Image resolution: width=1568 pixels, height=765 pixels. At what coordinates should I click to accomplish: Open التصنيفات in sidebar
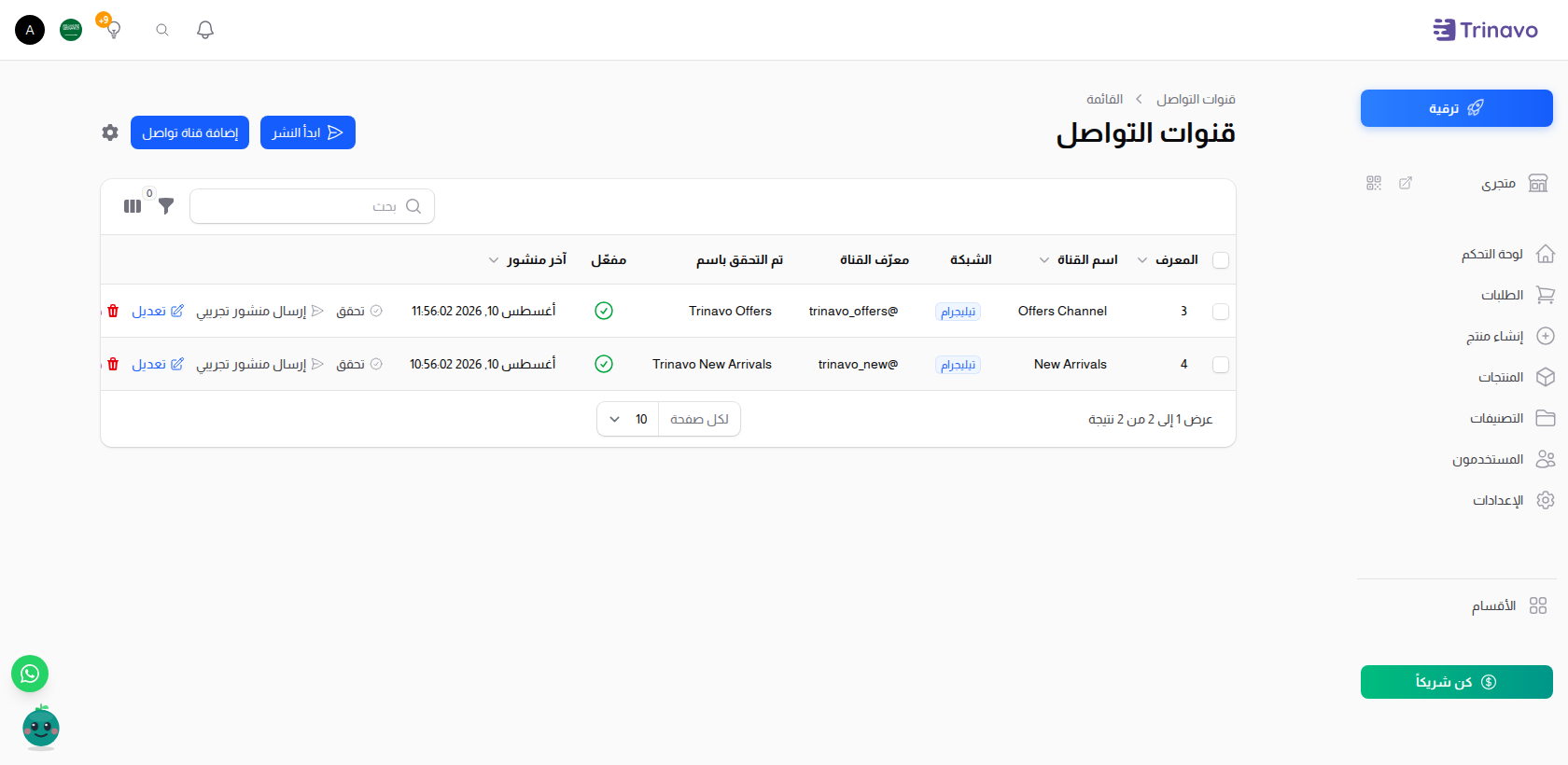click(1512, 418)
